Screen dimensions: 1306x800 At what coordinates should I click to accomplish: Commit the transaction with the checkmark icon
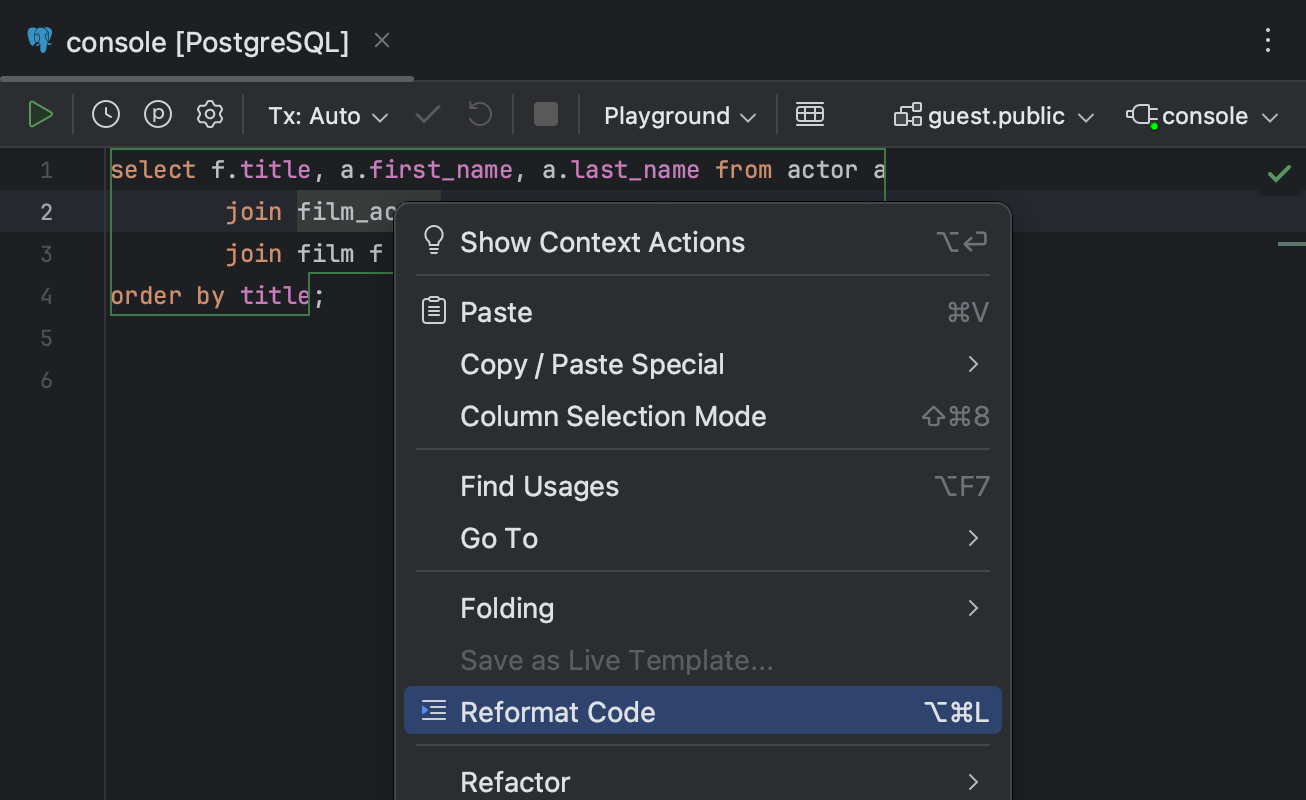click(x=427, y=114)
